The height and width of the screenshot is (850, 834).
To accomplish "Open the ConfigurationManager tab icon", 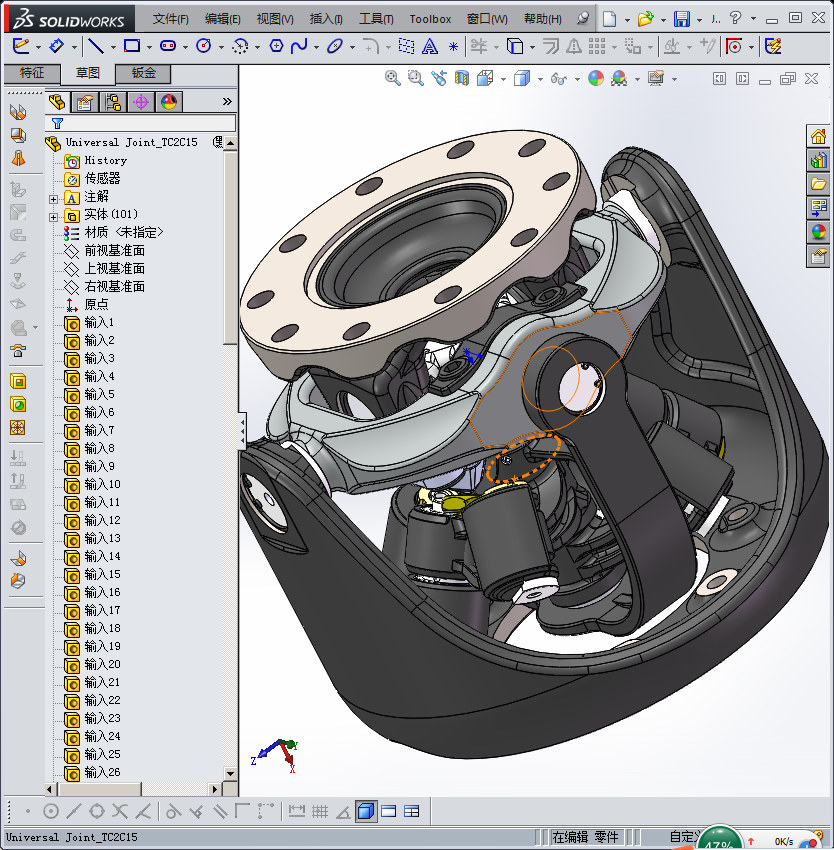I will (x=113, y=101).
